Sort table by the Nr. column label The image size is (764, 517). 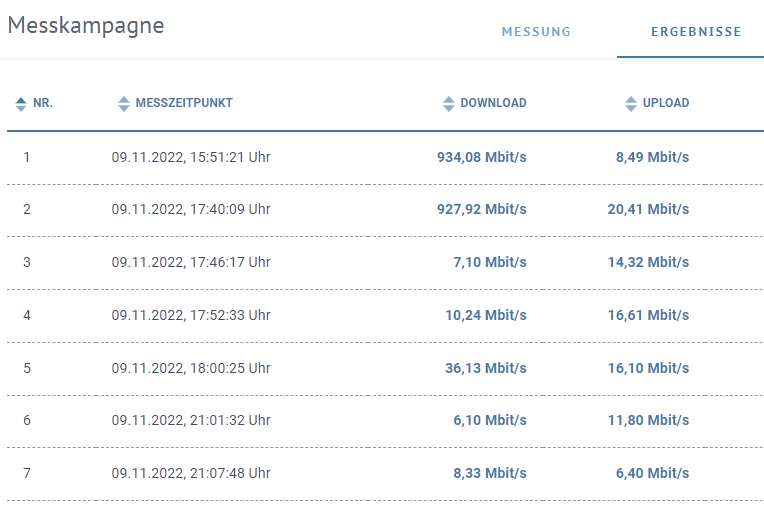(x=43, y=103)
